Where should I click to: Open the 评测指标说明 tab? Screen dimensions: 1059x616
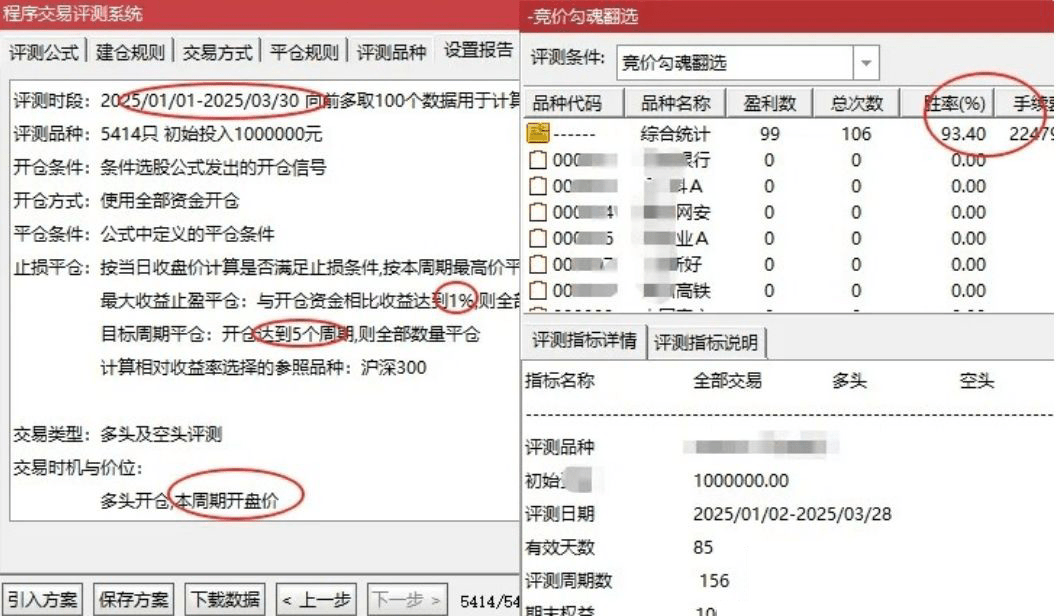click(x=706, y=342)
